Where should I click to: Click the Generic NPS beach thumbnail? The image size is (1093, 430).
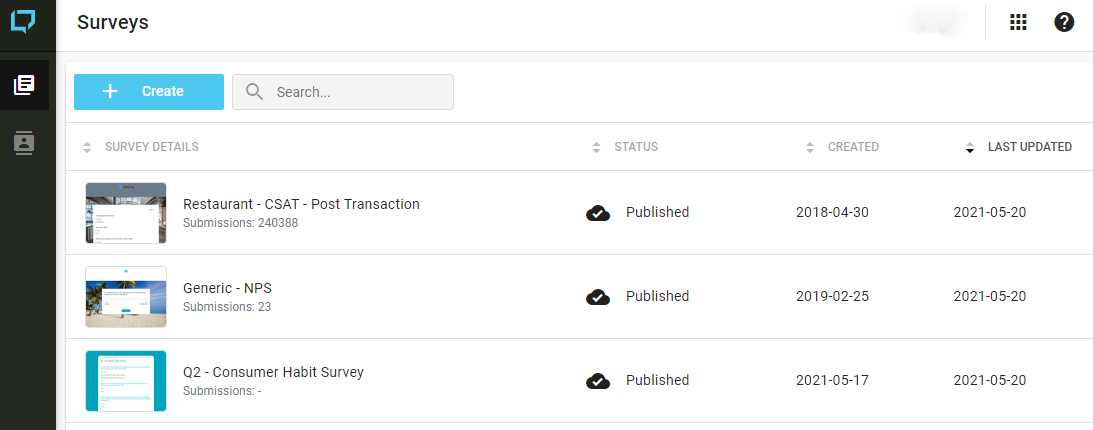point(126,297)
